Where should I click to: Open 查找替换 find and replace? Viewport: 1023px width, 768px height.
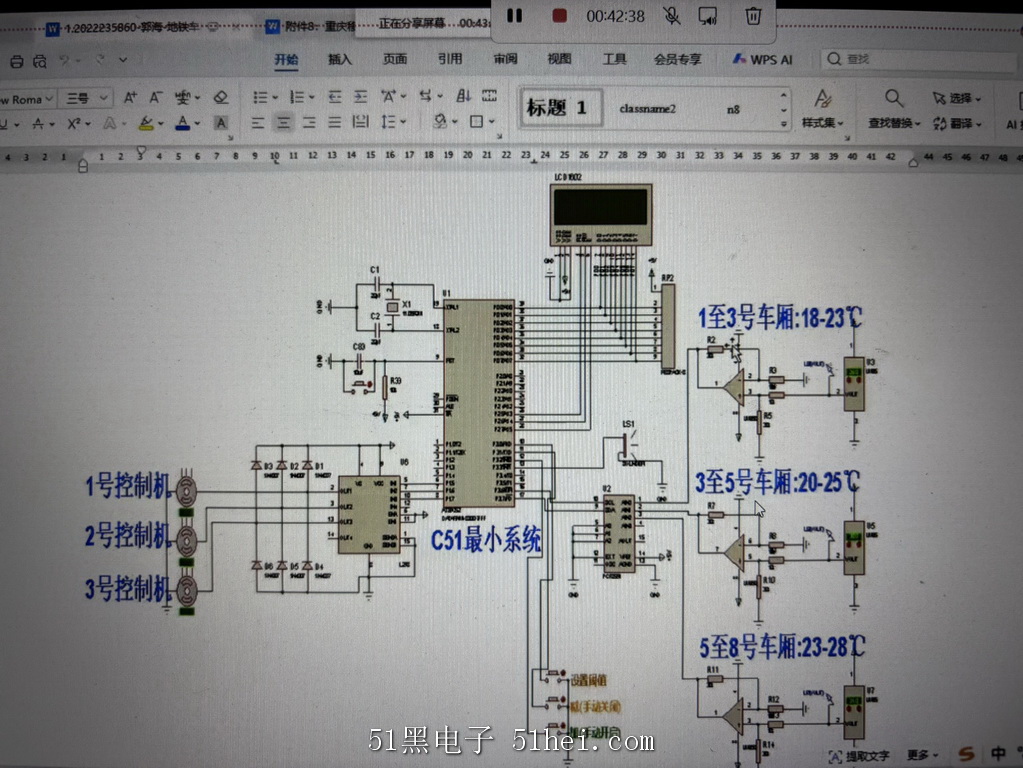[894, 108]
